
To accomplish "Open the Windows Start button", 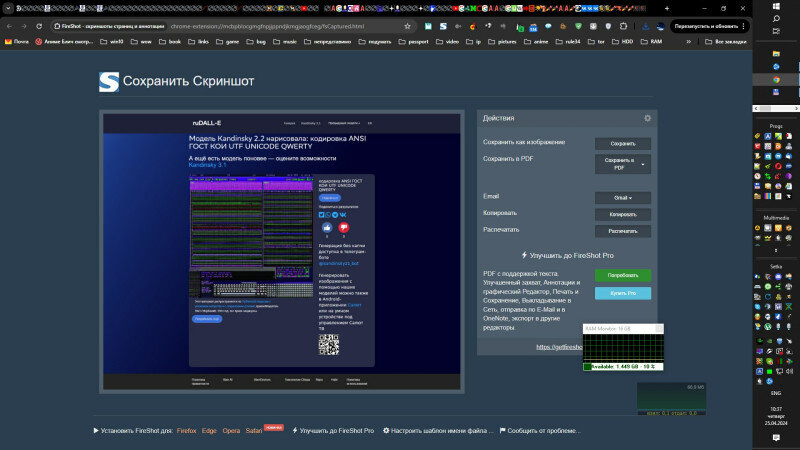I will 776,7.
